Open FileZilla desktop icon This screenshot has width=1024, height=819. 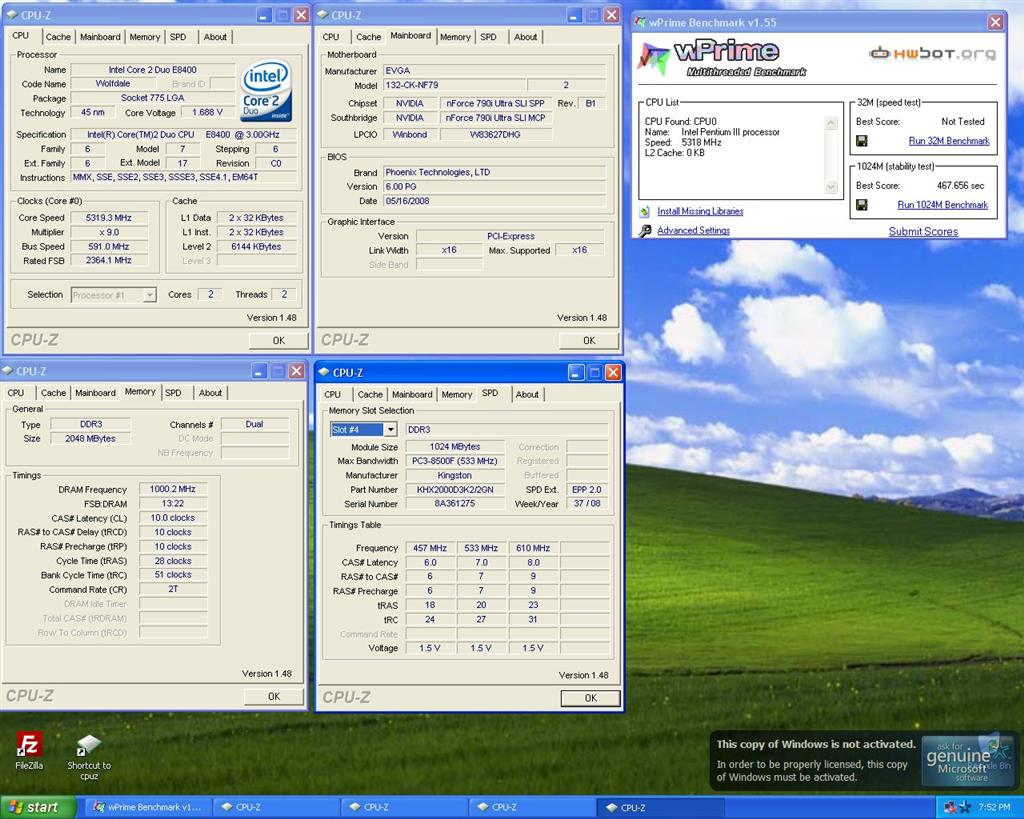29,750
